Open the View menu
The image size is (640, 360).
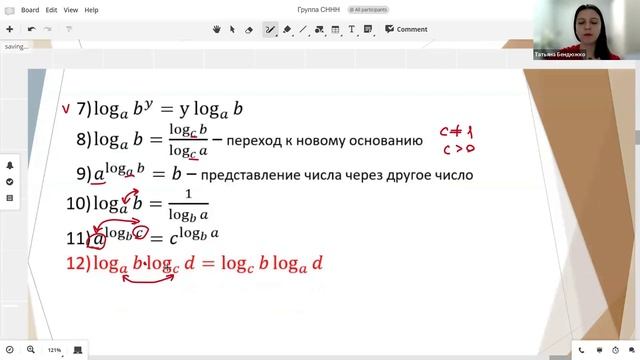(71, 10)
